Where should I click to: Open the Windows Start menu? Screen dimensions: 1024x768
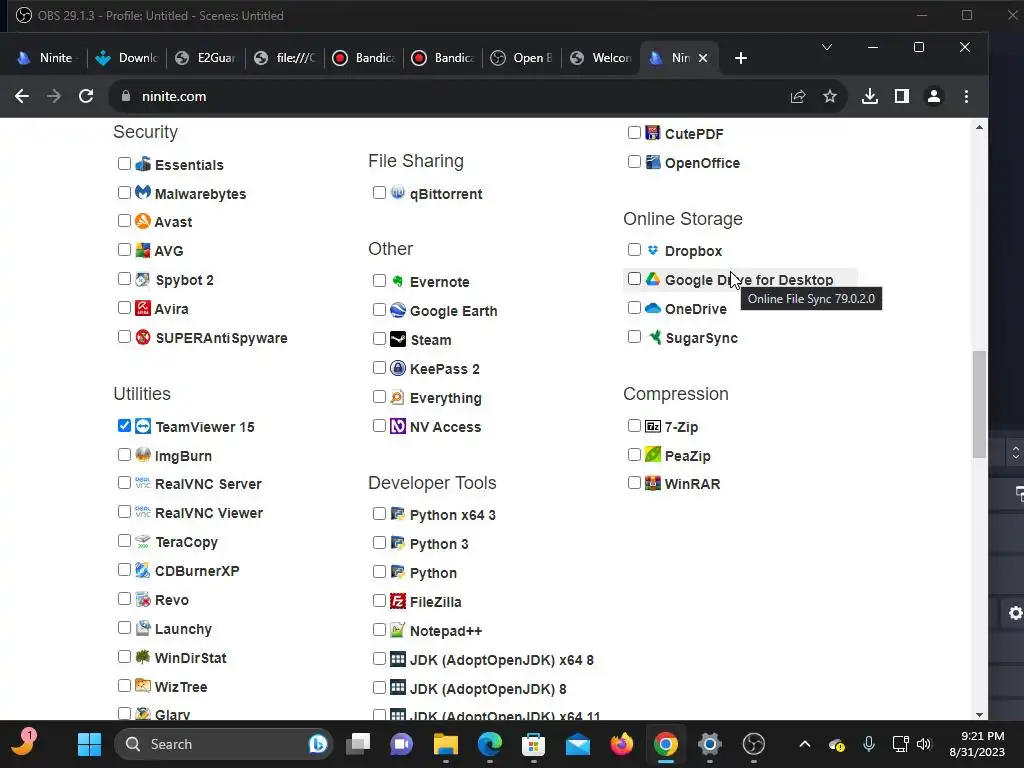(x=89, y=744)
